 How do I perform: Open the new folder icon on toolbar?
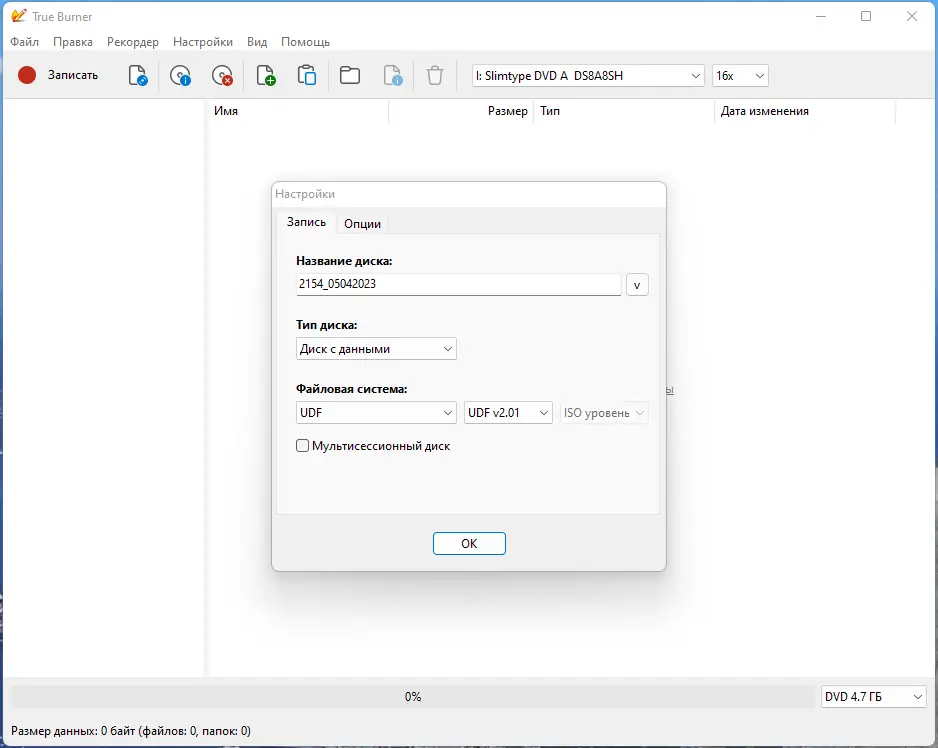point(349,75)
